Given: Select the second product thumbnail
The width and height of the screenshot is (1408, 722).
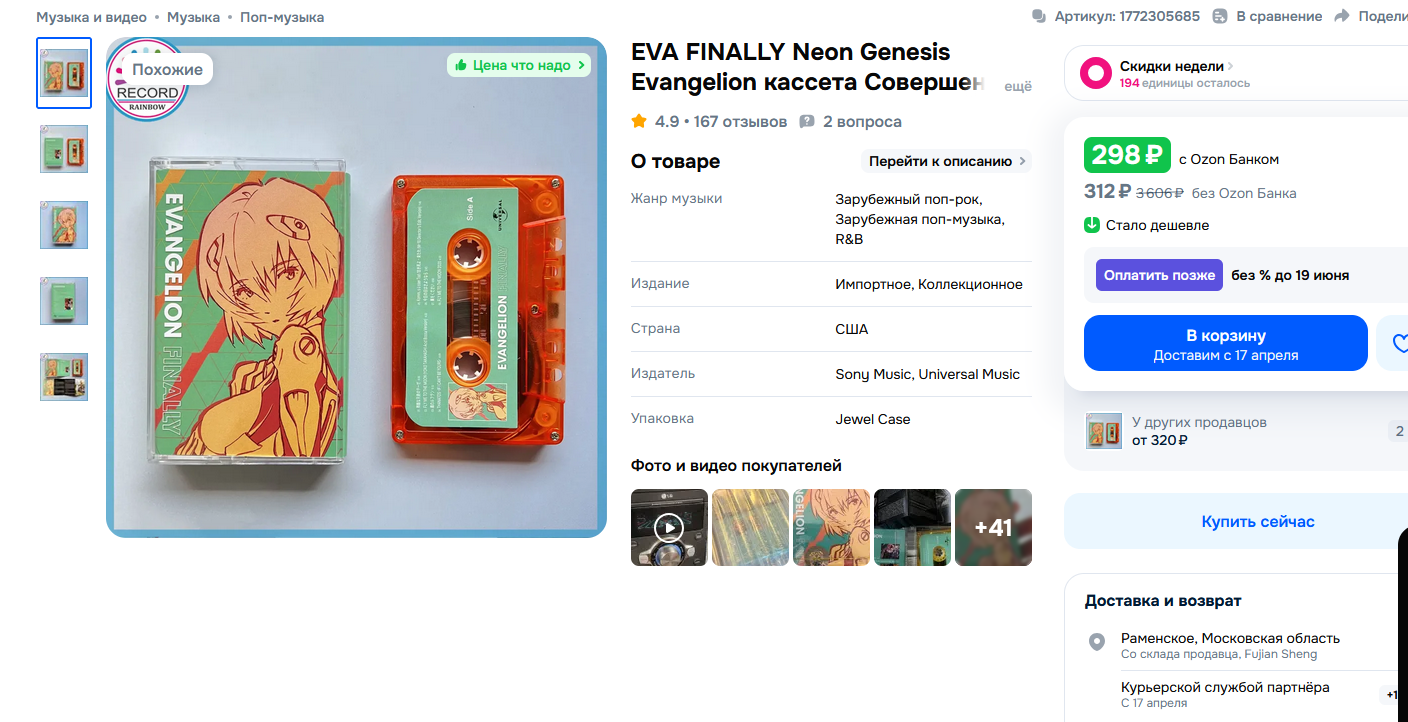Looking at the screenshot, I should pos(64,149).
